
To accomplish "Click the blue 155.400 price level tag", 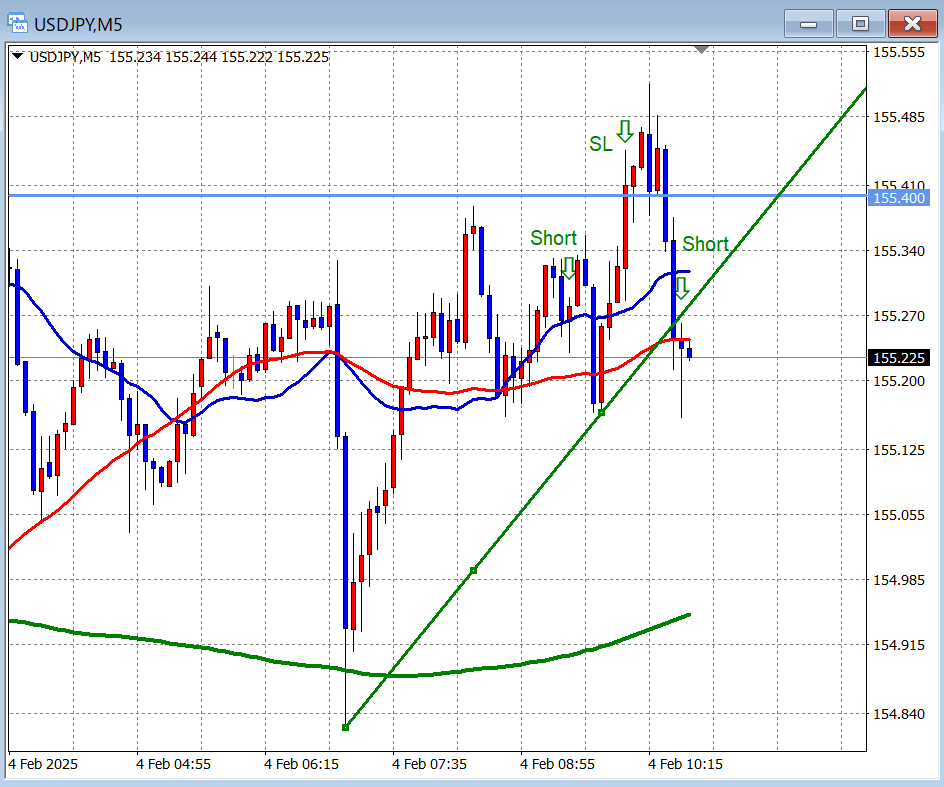I will tap(899, 198).
